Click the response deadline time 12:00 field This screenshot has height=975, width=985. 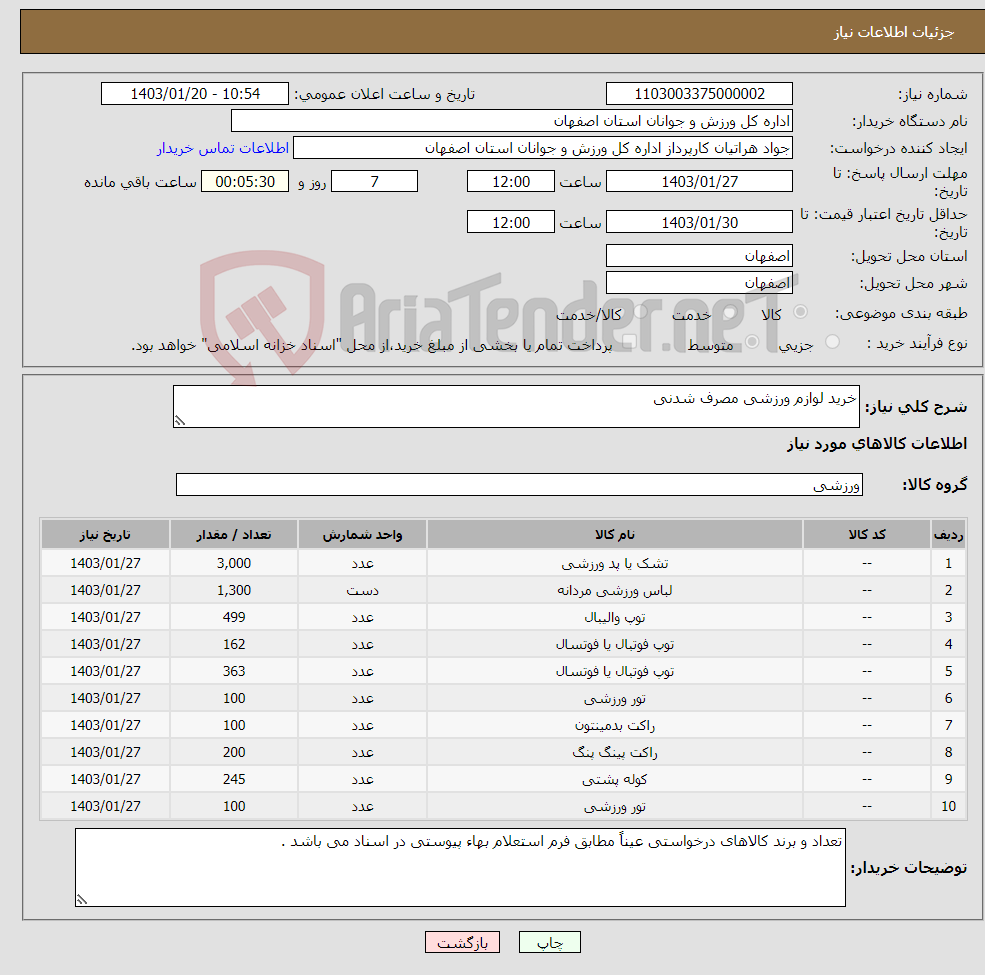click(511, 182)
